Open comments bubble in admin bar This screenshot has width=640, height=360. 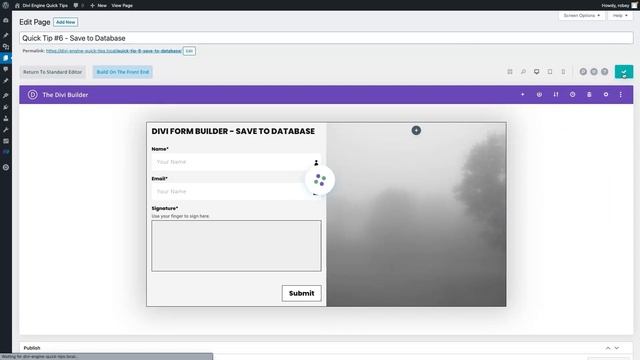pyautogui.click(x=78, y=5)
